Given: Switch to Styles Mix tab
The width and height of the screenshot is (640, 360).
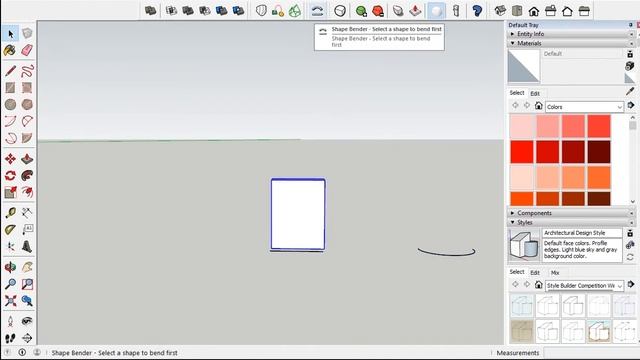Looking at the screenshot, I should coord(555,272).
